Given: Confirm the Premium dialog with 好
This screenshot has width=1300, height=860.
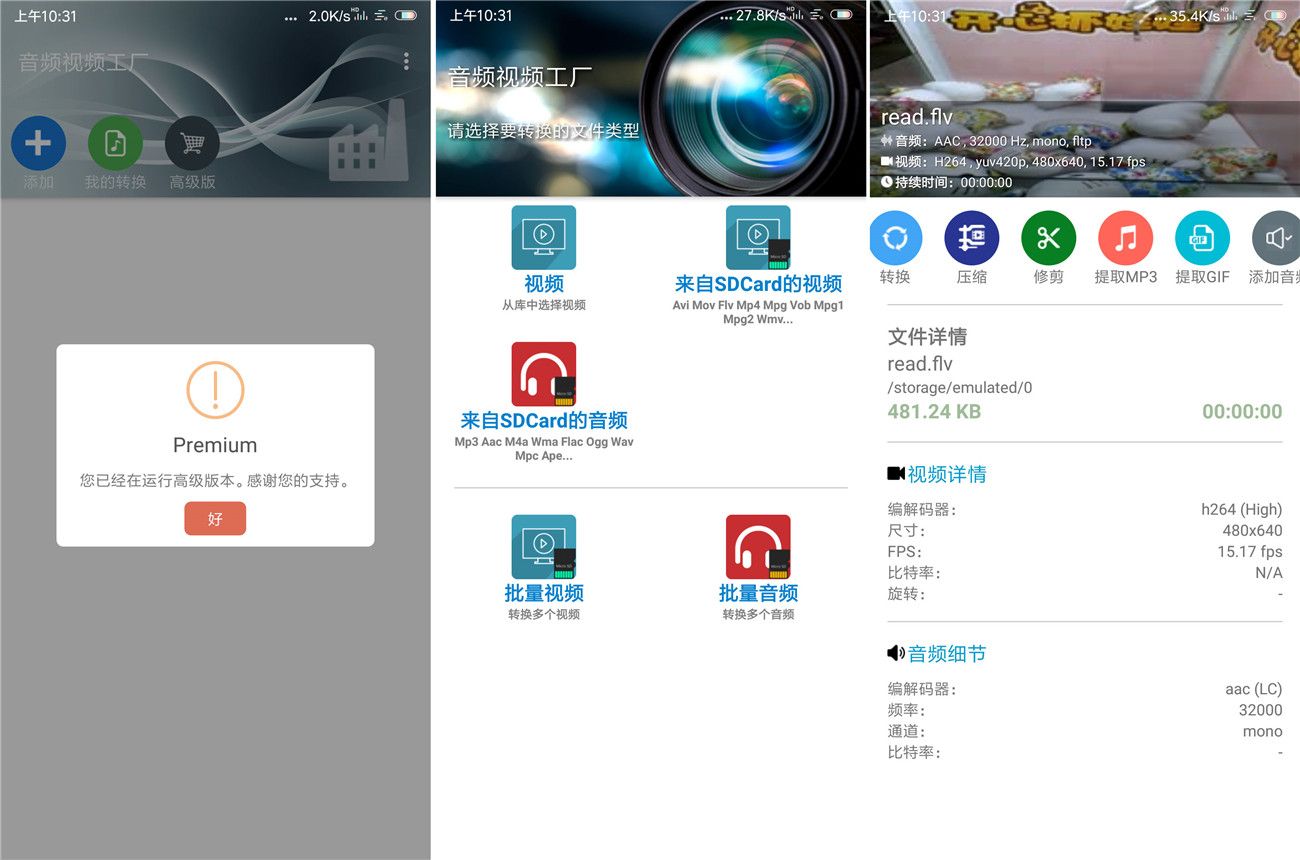Looking at the screenshot, I should pyautogui.click(x=215, y=519).
